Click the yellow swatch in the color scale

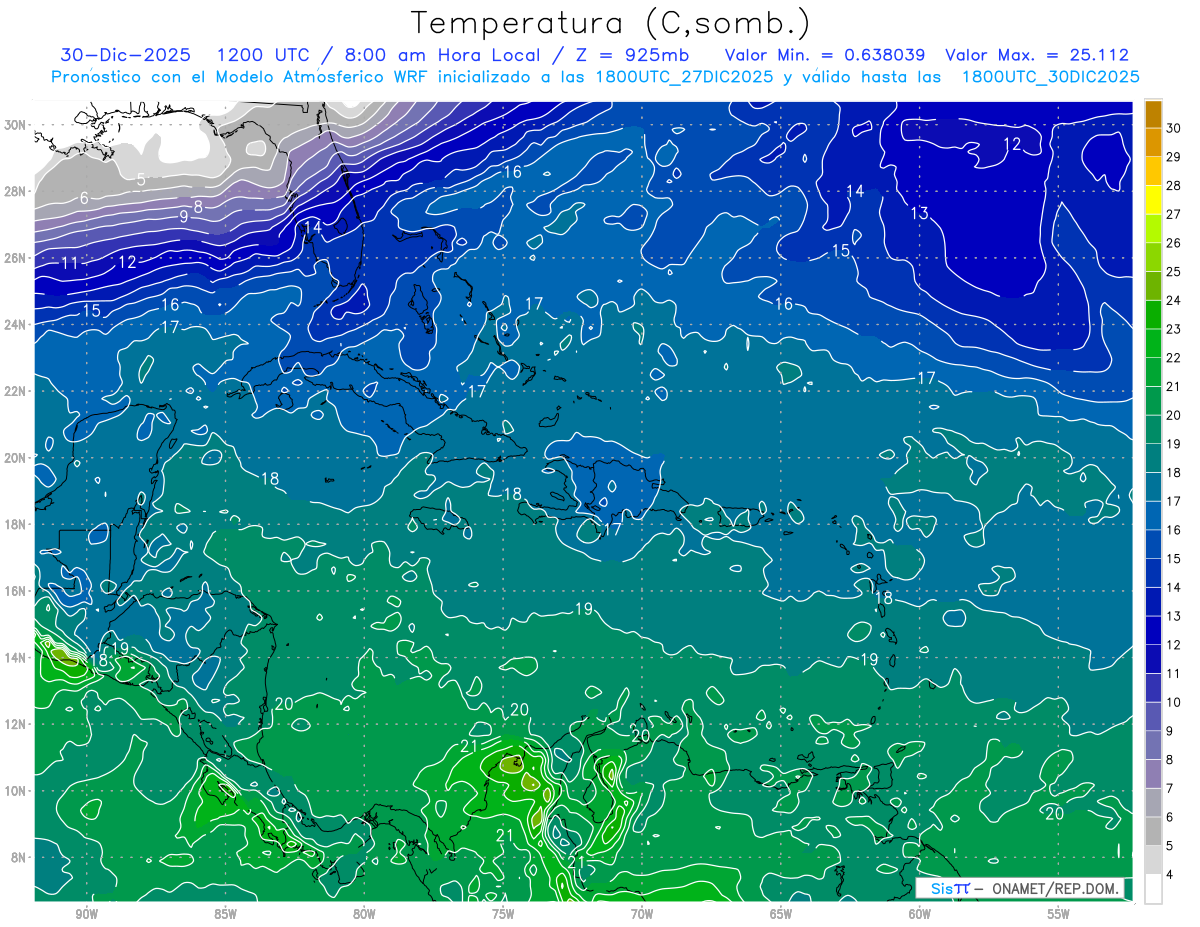pos(1153,200)
